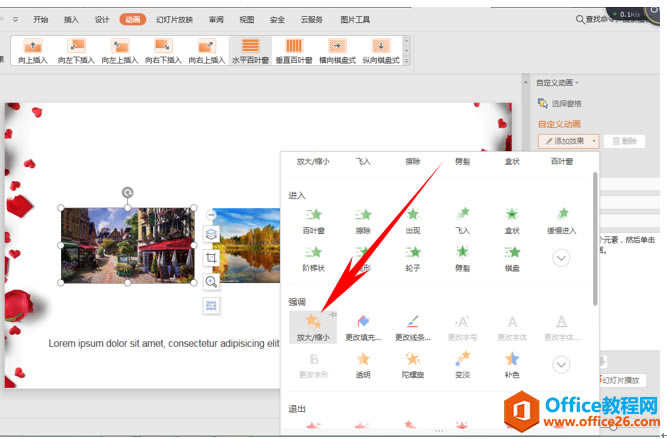Apply the 向左上插入 slide transition
Viewport: 667px width, 439px height.
click(x=120, y=51)
